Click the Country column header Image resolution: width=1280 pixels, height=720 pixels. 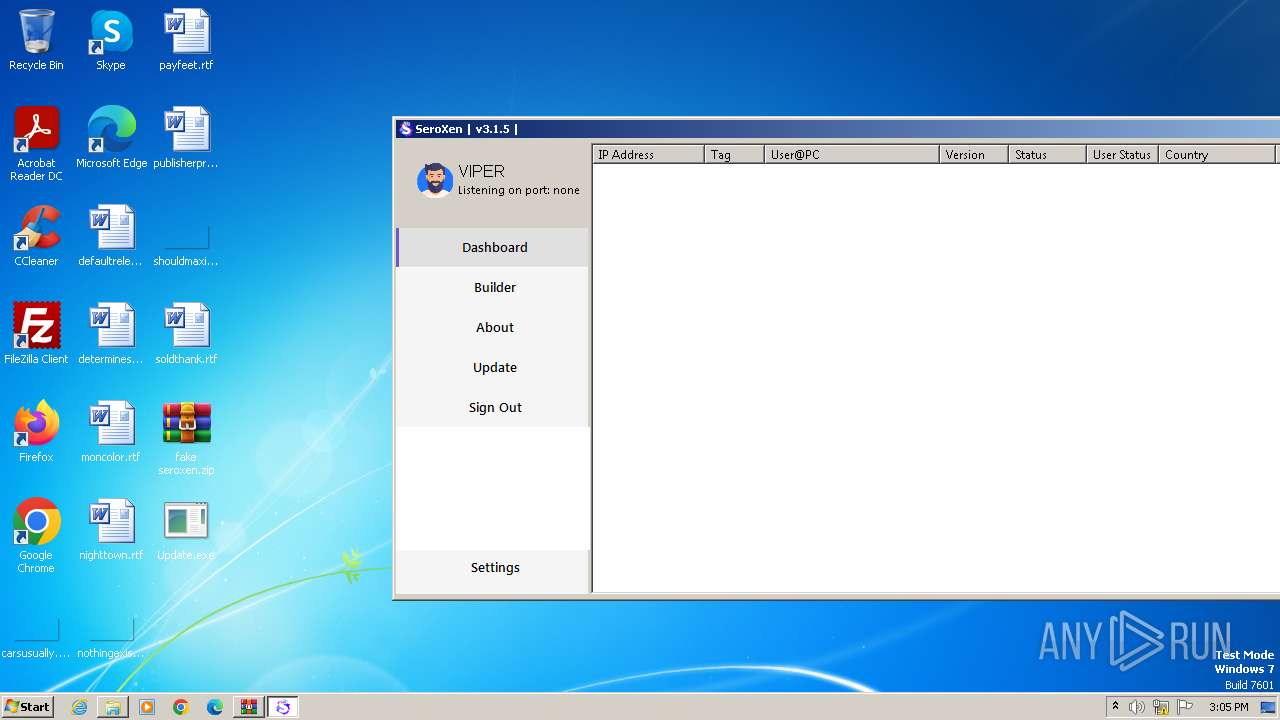[x=1217, y=154]
